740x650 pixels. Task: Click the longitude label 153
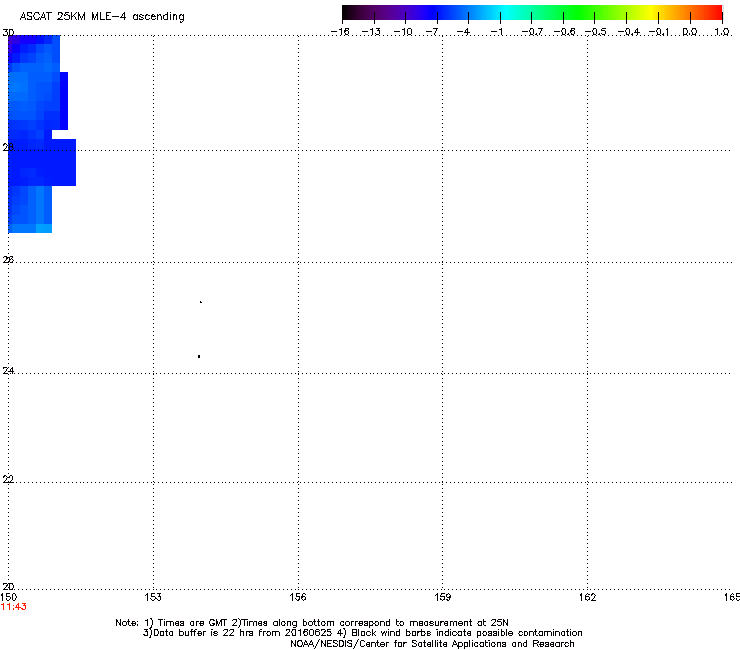153,598
